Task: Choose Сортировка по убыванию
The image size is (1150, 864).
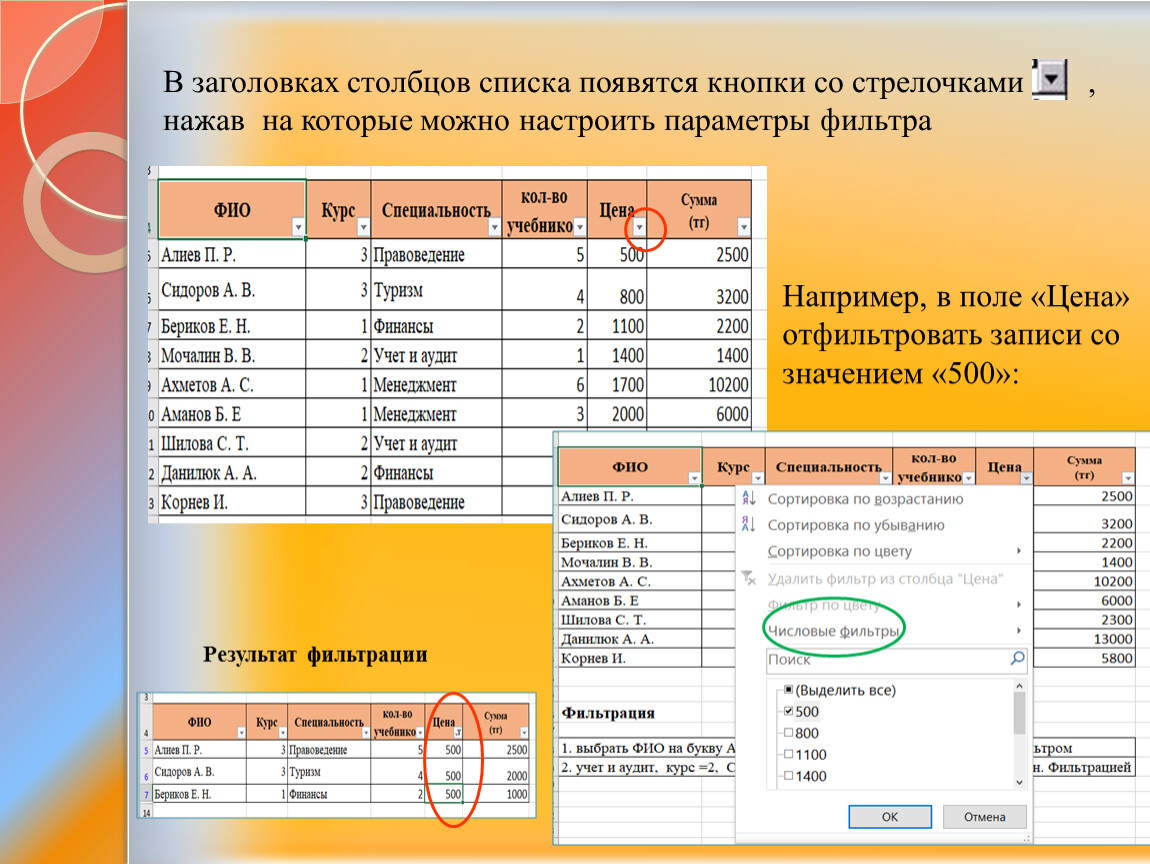Action: point(856,525)
